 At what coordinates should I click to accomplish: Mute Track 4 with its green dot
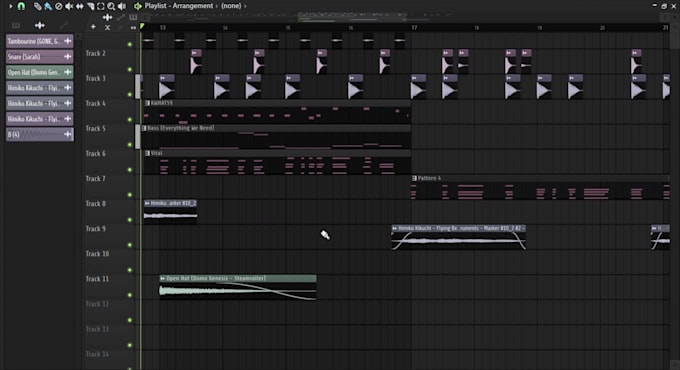point(130,119)
